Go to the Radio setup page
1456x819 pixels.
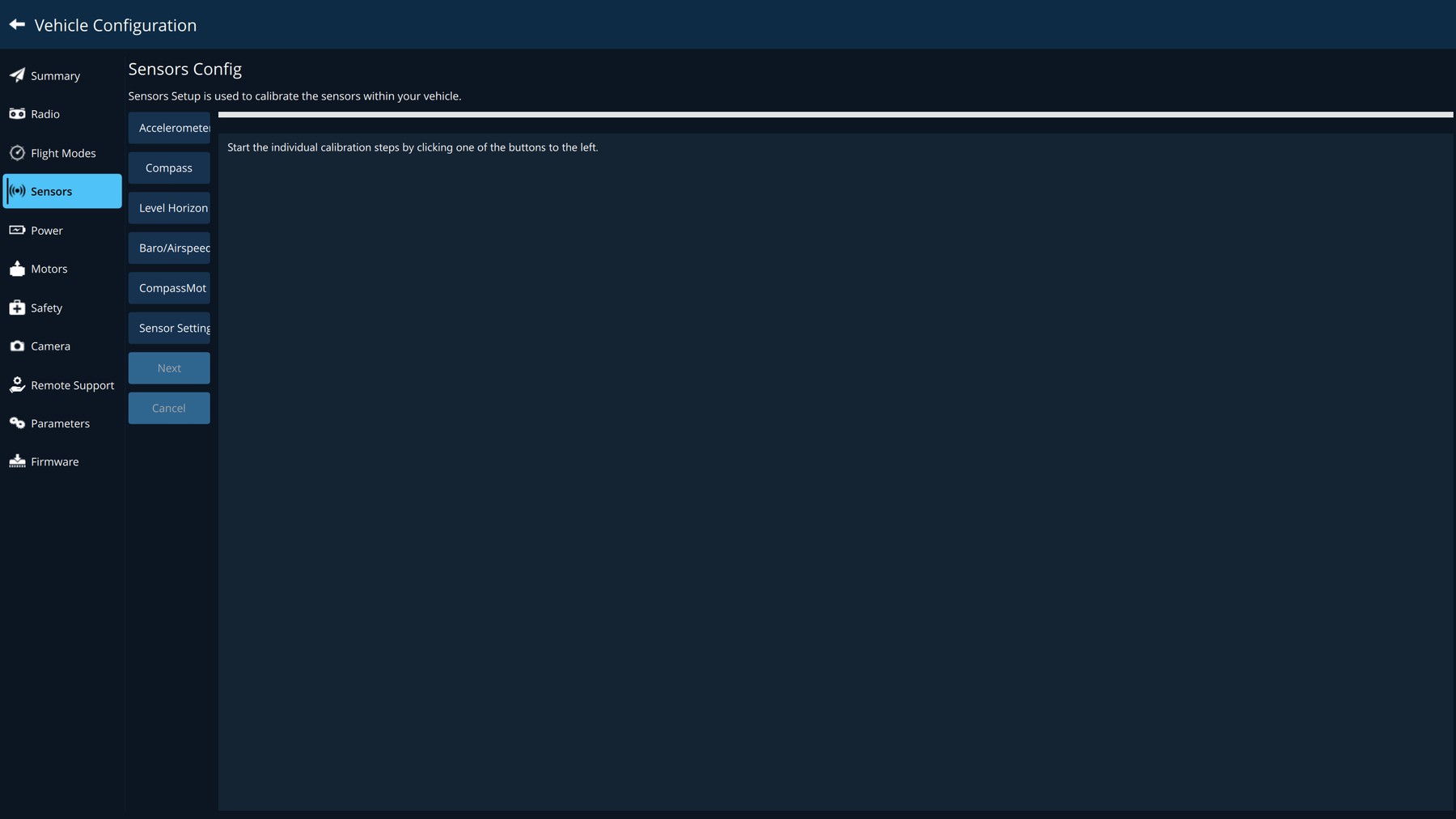[x=45, y=114]
